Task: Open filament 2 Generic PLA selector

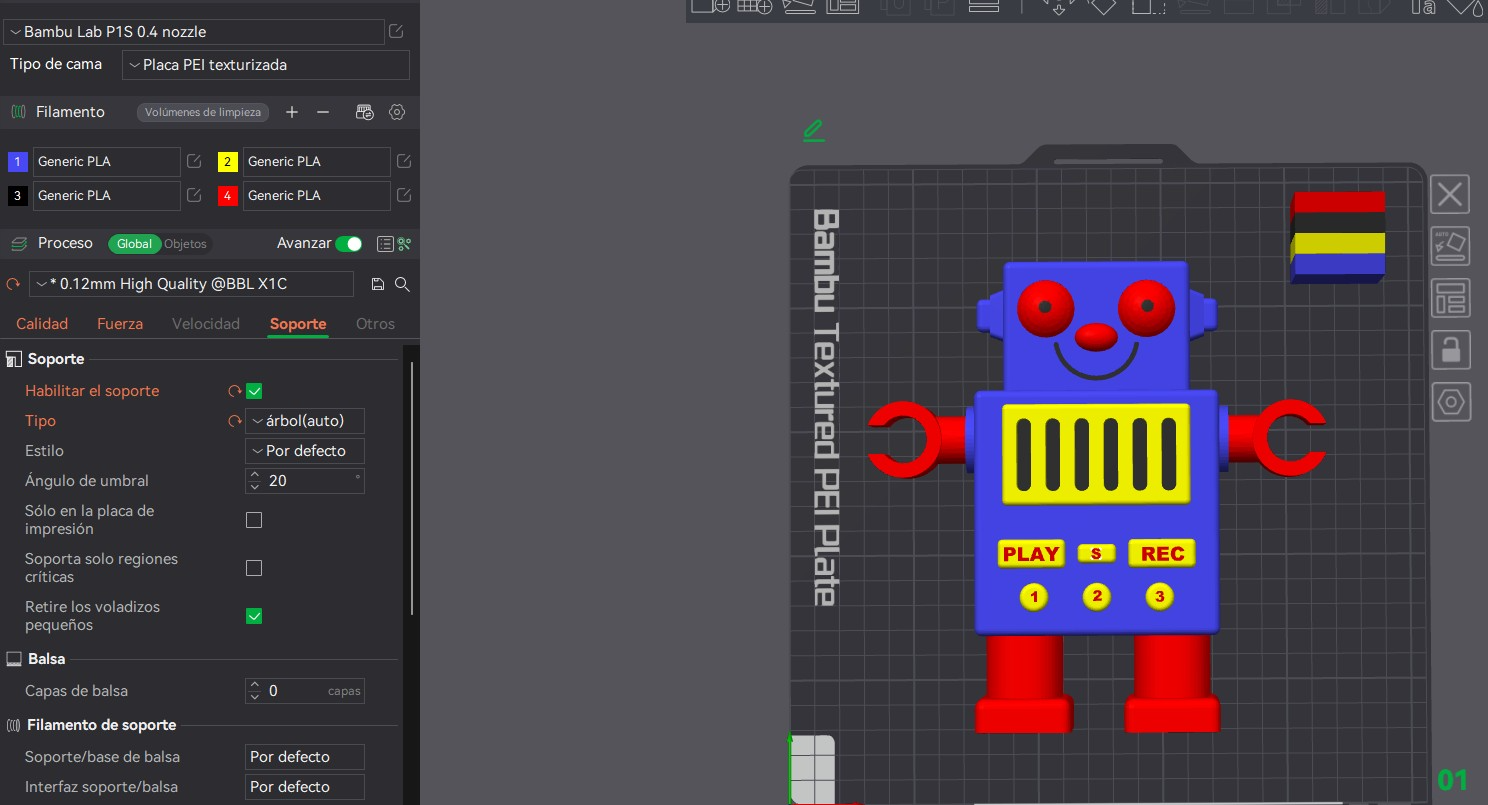Action: (316, 161)
